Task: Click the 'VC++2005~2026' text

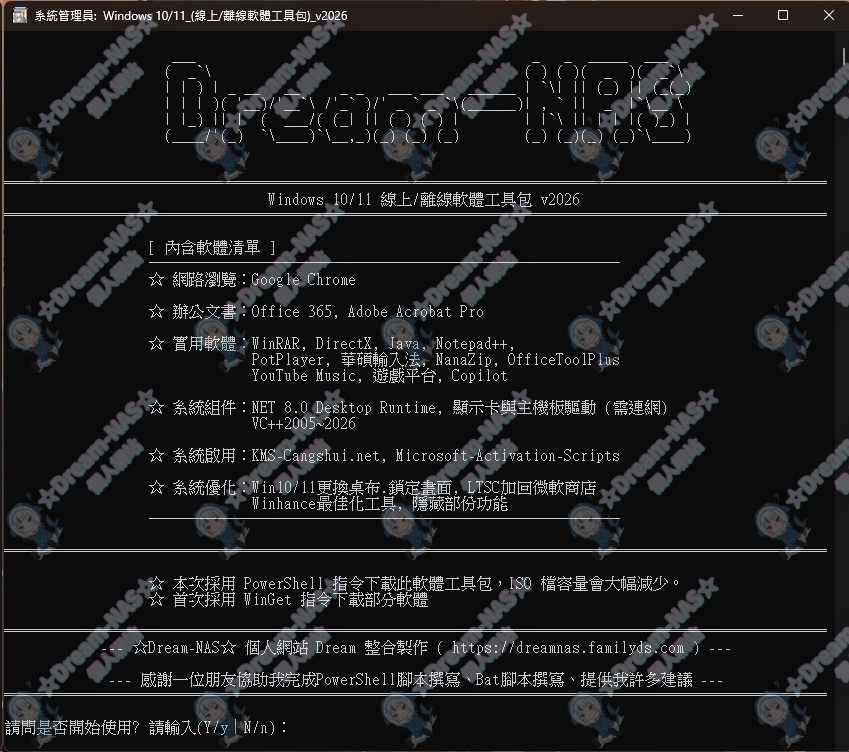Action: (303, 423)
